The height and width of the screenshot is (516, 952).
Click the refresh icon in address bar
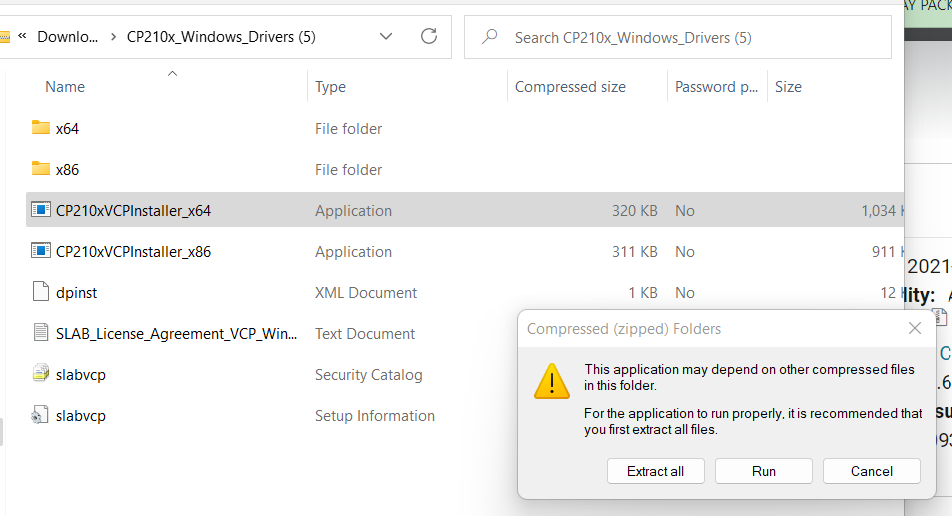coord(429,37)
